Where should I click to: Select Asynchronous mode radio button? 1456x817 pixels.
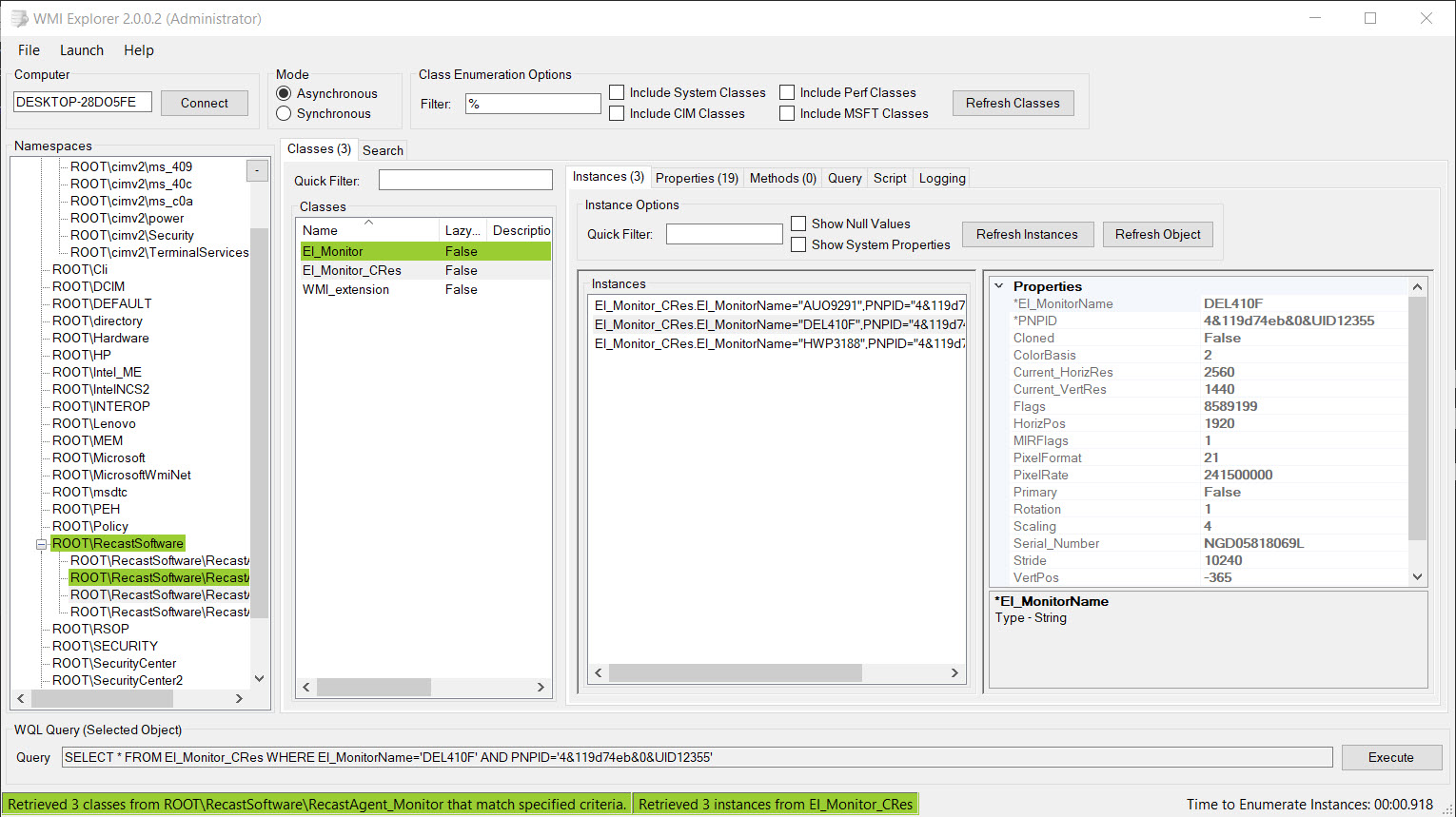click(x=284, y=93)
